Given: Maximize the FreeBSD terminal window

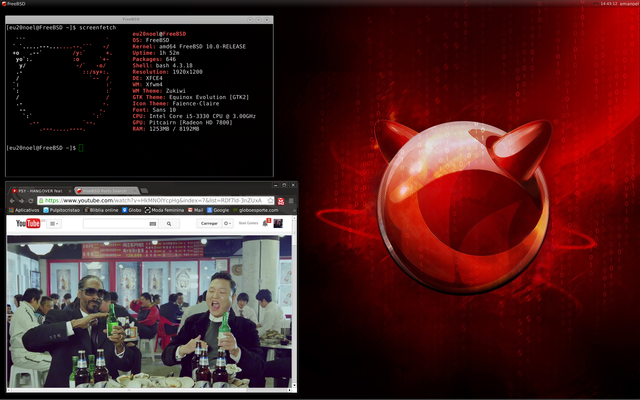Looking at the screenshot, I should (x=258, y=20).
